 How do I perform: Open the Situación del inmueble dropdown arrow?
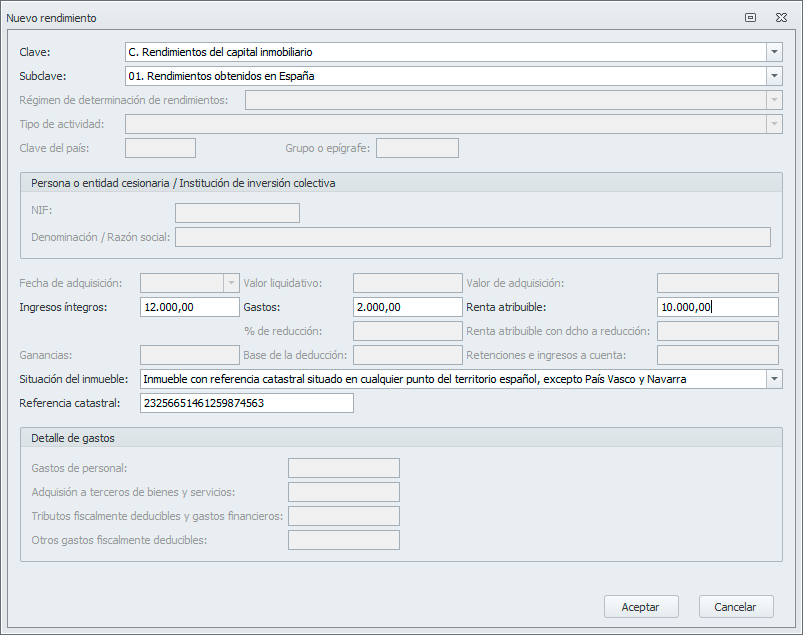click(774, 379)
